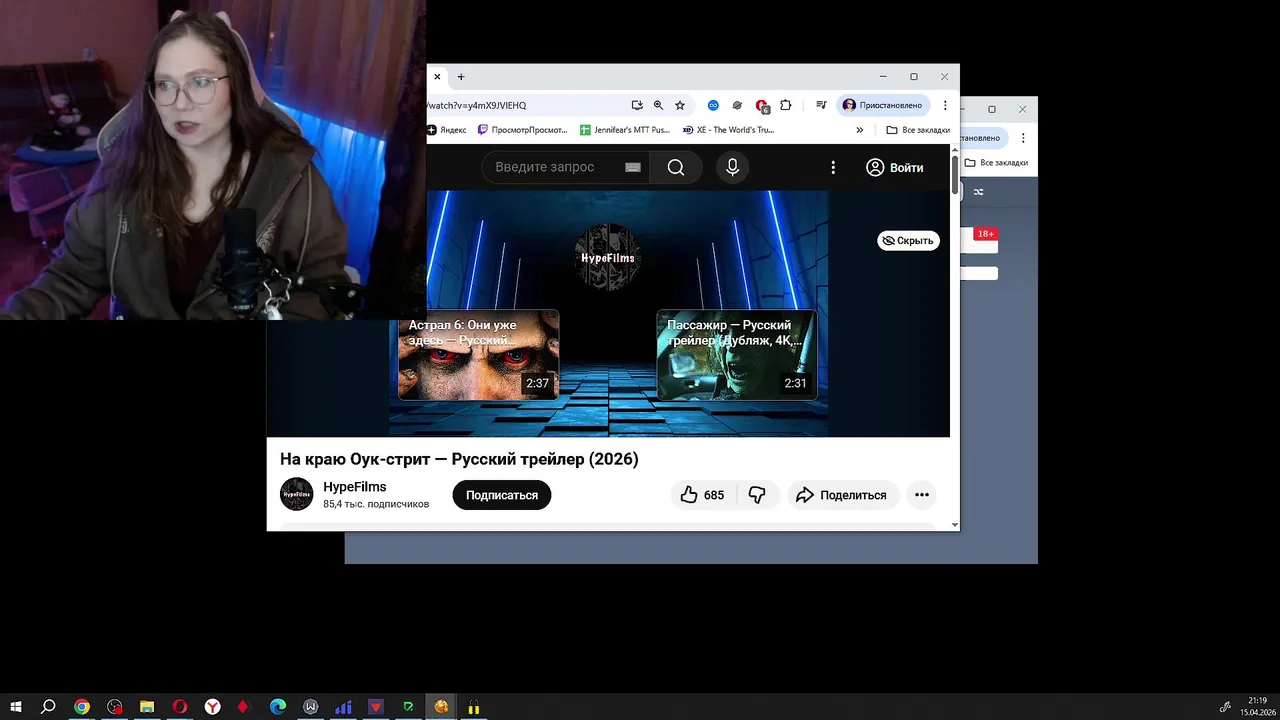The width and height of the screenshot is (1280, 720).
Task: Click the page scrollbar down arrow
Action: (x=955, y=525)
